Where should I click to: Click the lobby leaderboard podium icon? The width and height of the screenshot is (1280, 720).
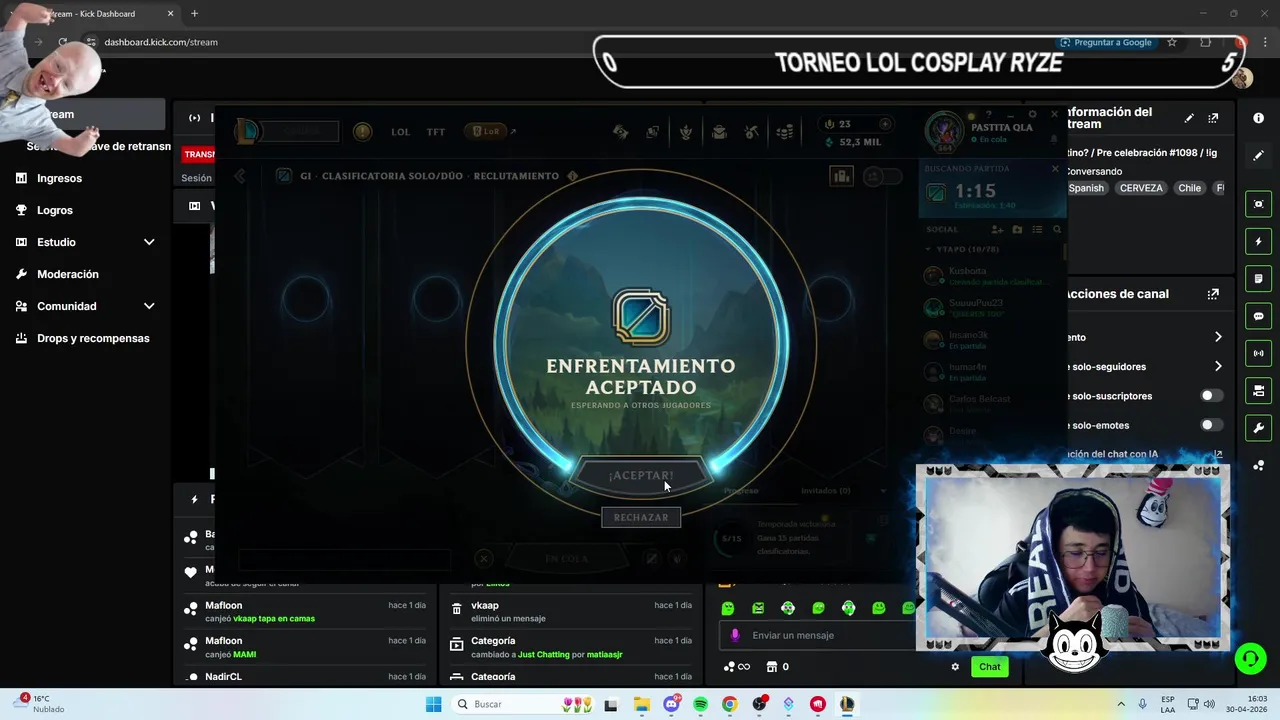841,176
